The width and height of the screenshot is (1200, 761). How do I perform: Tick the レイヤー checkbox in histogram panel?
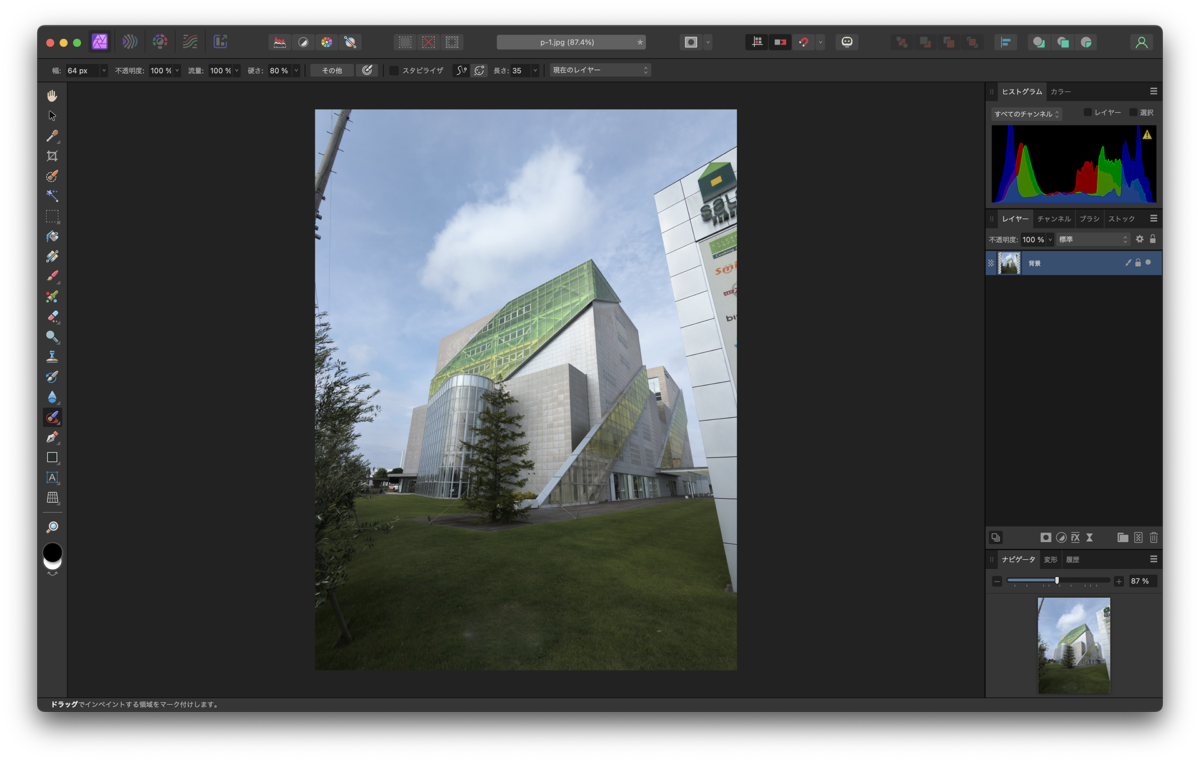pos(1088,113)
